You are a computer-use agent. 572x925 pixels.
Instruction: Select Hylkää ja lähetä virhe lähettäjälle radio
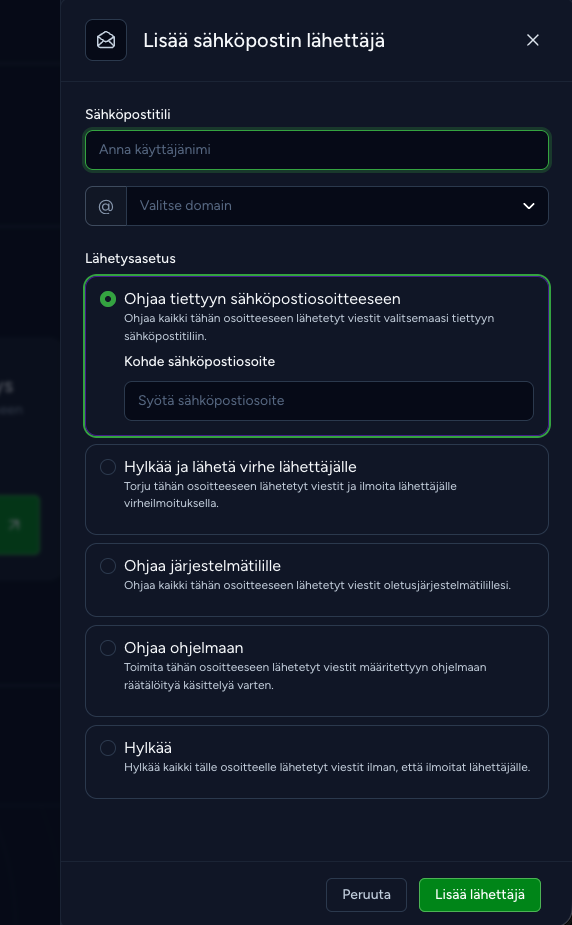point(108,467)
